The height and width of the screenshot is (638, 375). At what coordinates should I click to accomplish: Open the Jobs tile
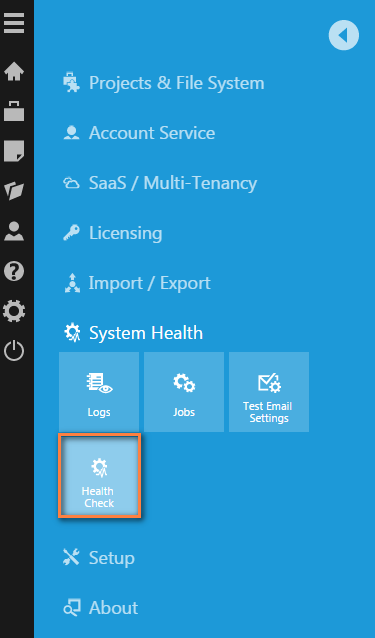click(x=184, y=392)
